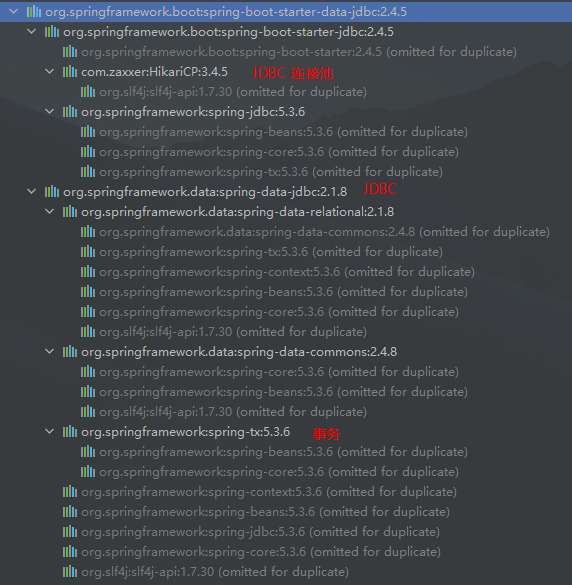This screenshot has height=585, width=572.
Task: Click library icon of expanded spring-data-commons:2.4.8
Action: click(70, 351)
